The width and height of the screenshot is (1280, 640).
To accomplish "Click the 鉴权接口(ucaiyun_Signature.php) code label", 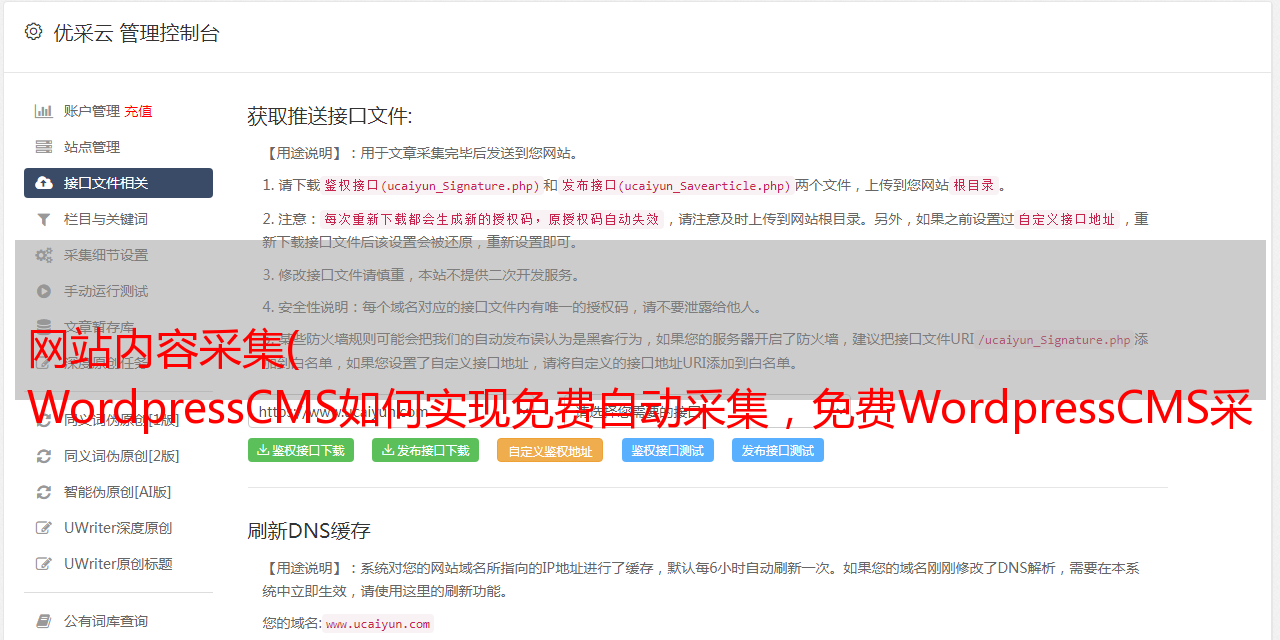I will coord(431,185).
